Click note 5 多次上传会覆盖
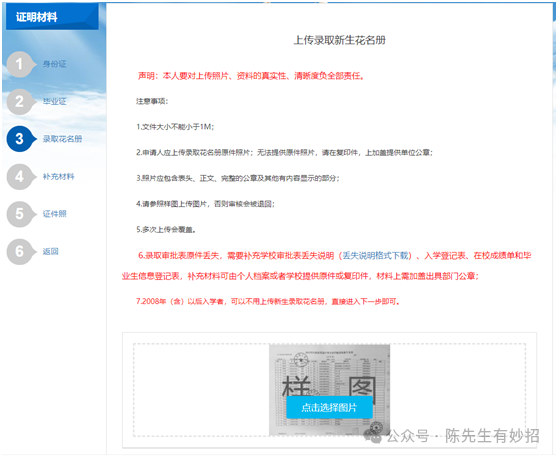 coord(166,230)
